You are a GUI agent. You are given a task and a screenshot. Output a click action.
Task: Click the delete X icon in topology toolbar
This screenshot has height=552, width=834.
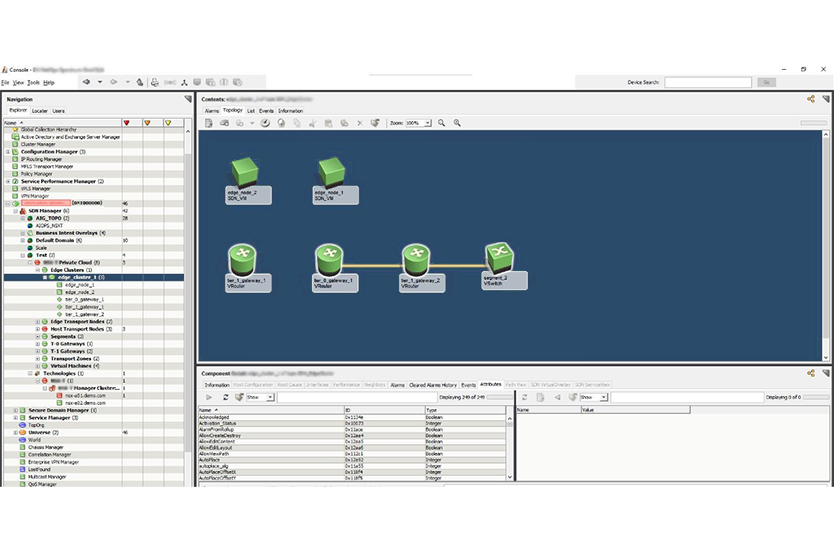click(359, 123)
